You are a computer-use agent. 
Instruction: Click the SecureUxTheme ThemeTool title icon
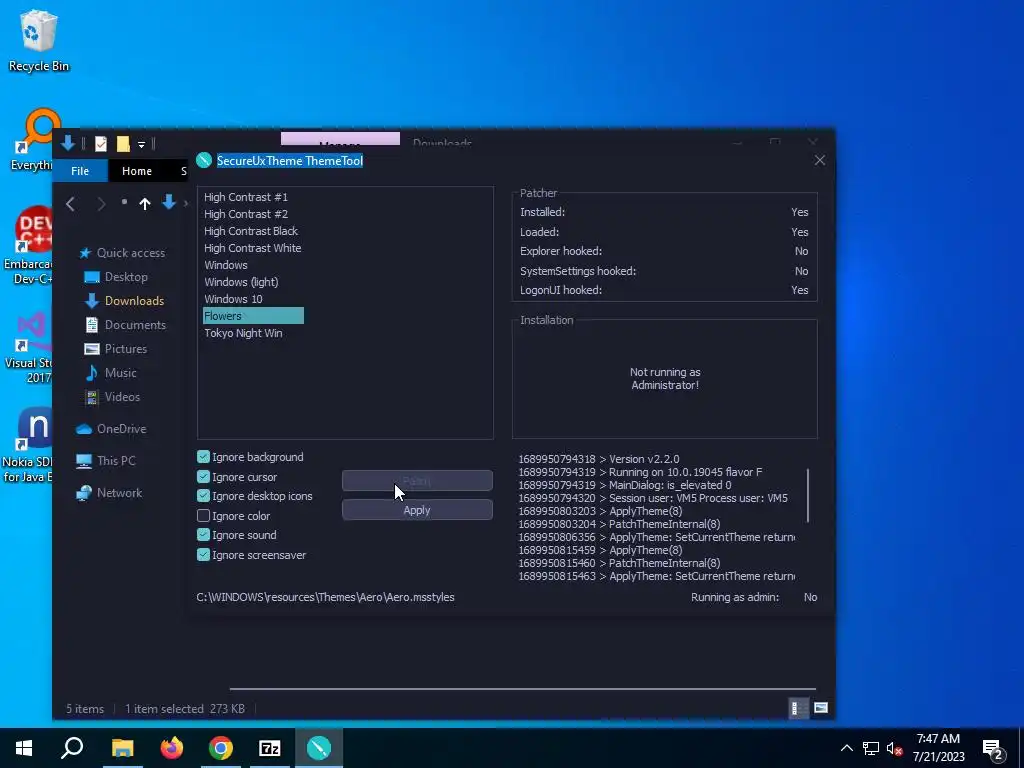(x=204, y=160)
